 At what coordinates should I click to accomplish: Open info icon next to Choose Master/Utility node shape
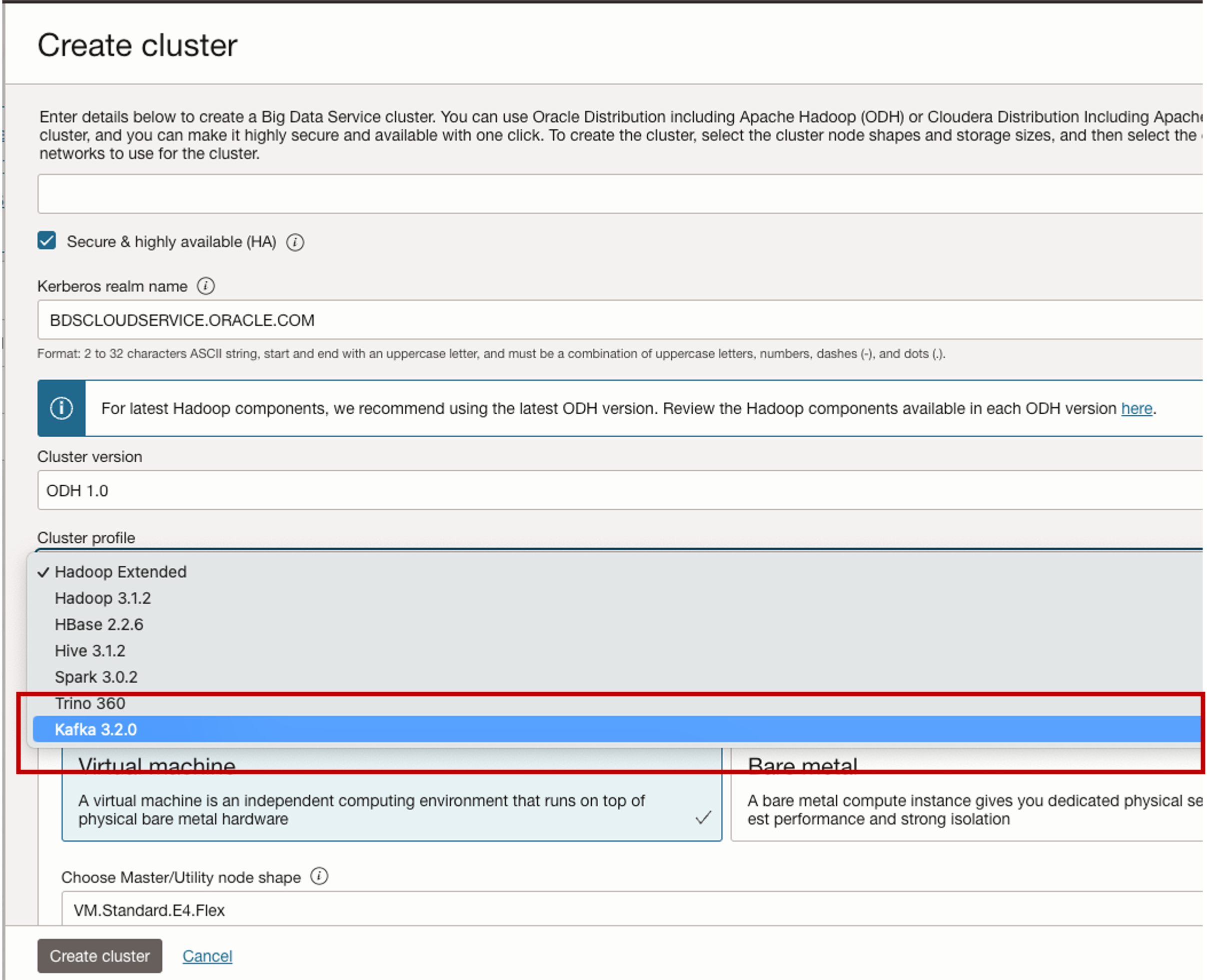(319, 876)
